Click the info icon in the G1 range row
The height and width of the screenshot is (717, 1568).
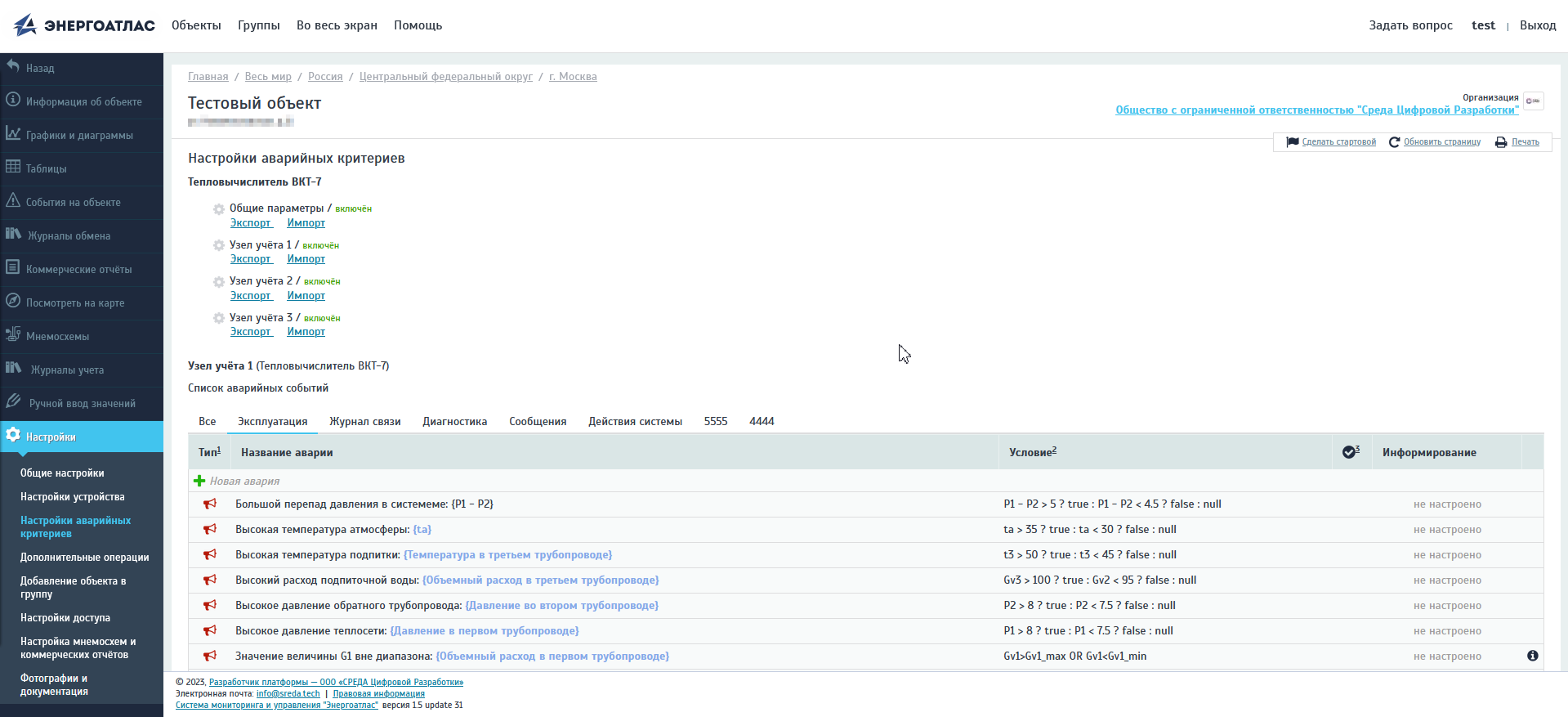(x=1532, y=656)
